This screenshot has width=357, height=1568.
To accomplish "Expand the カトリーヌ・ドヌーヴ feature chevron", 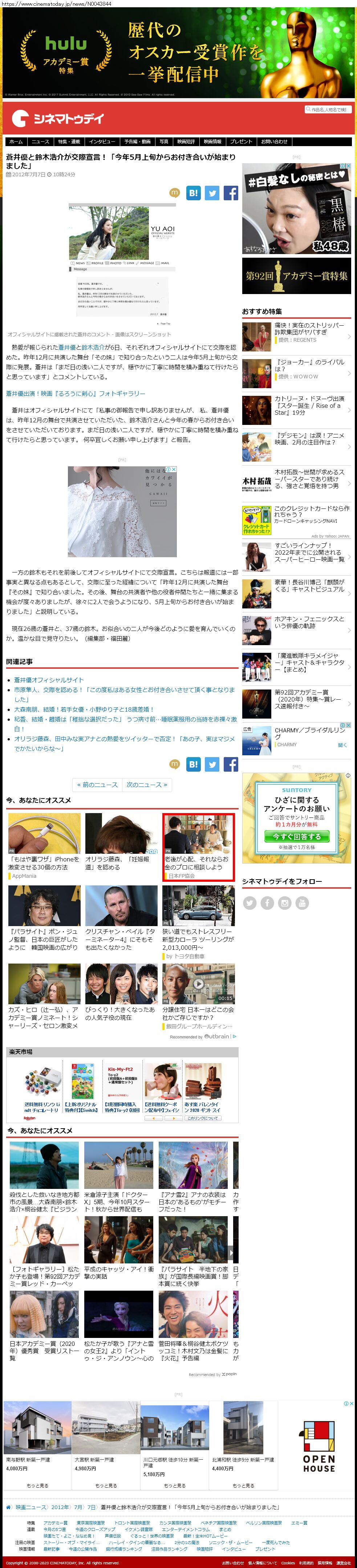I will (349, 410).
